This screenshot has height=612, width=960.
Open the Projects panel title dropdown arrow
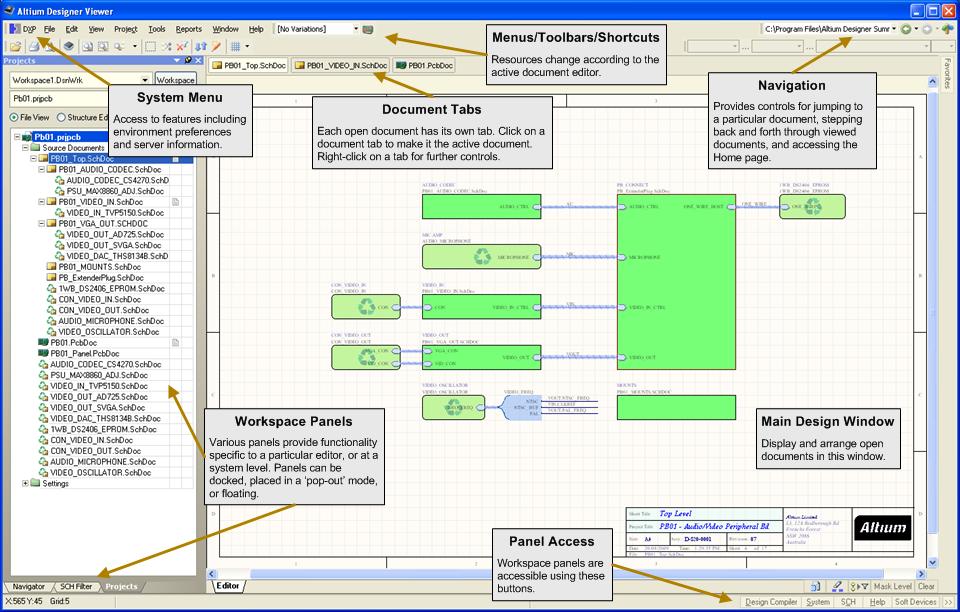pos(178,60)
